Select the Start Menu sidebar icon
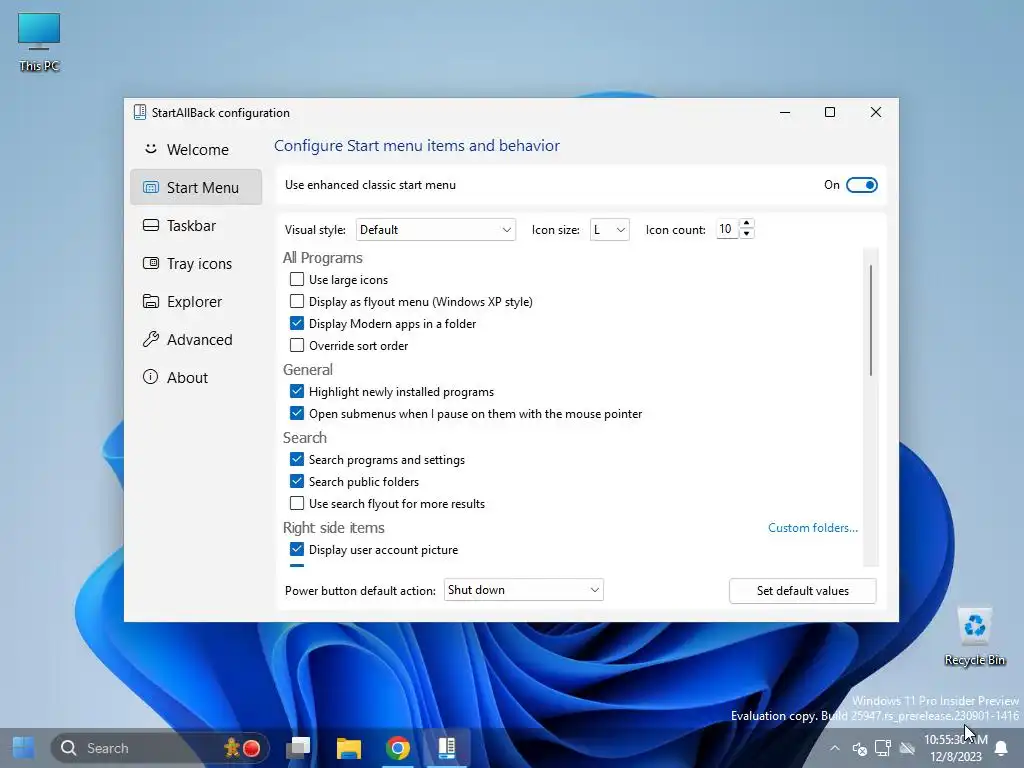 tap(151, 187)
